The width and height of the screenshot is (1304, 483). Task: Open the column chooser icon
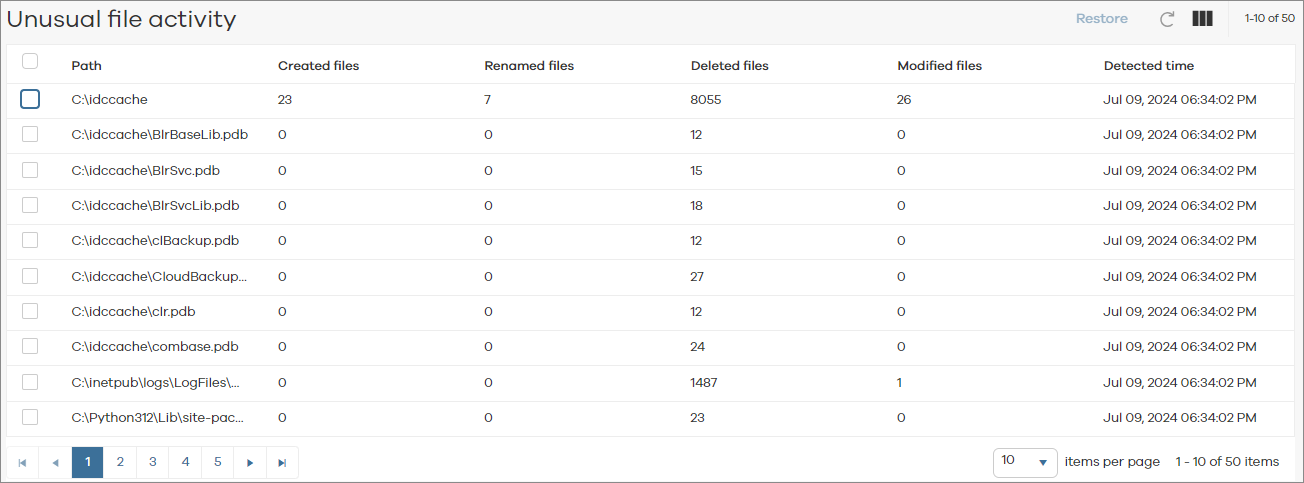(1202, 19)
